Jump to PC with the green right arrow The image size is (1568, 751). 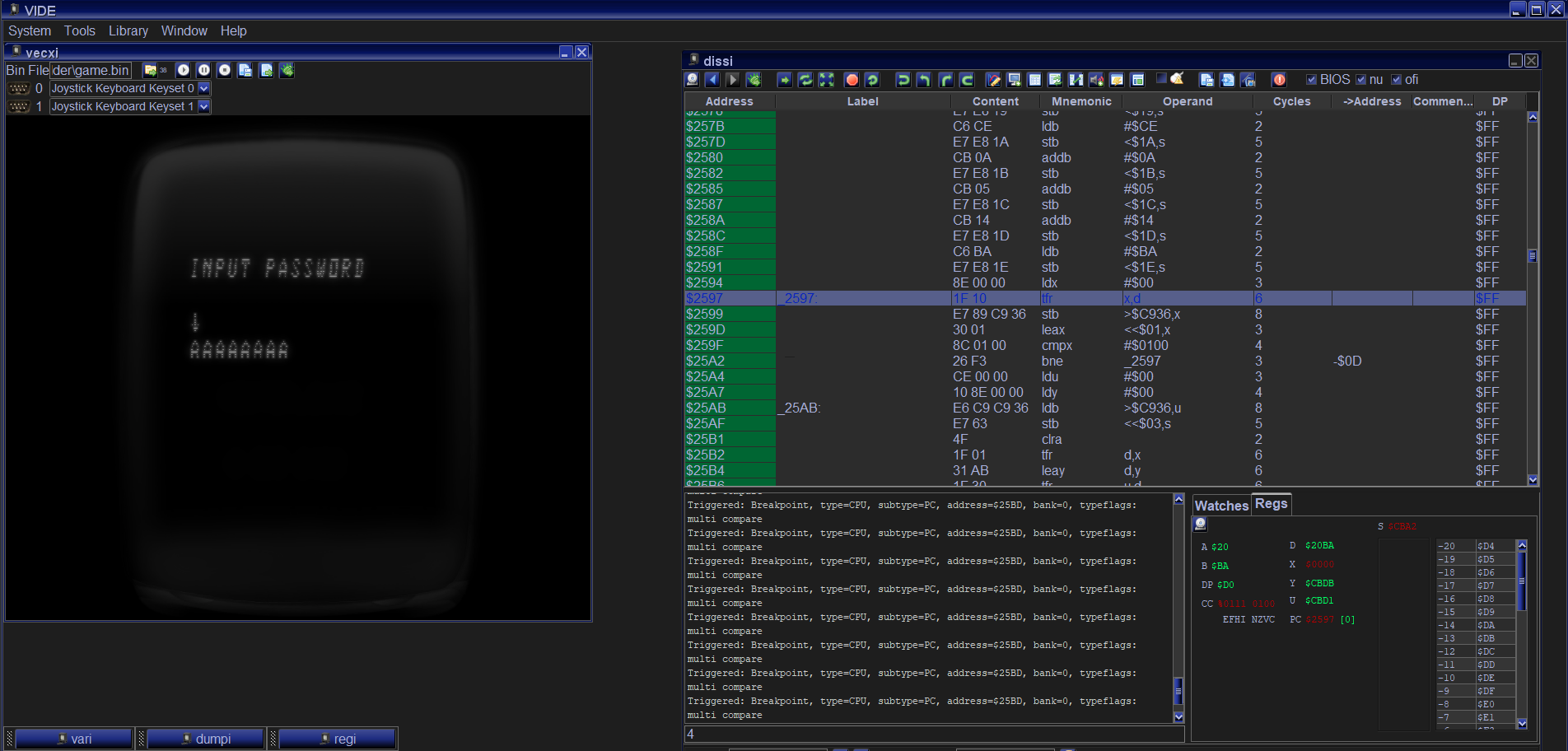point(785,80)
